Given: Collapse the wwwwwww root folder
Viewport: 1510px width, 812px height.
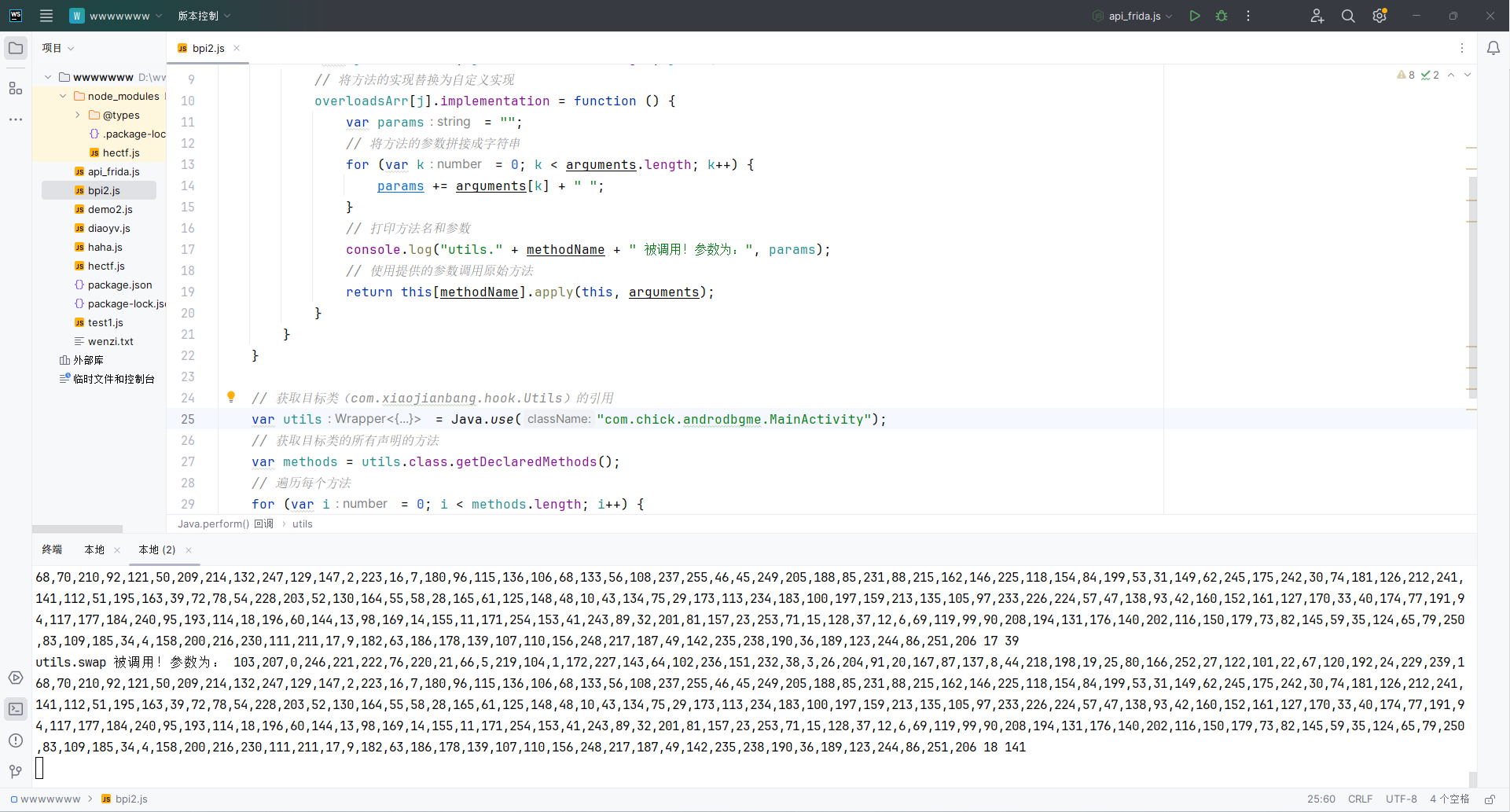Looking at the screenshot, I should [48, 77].
